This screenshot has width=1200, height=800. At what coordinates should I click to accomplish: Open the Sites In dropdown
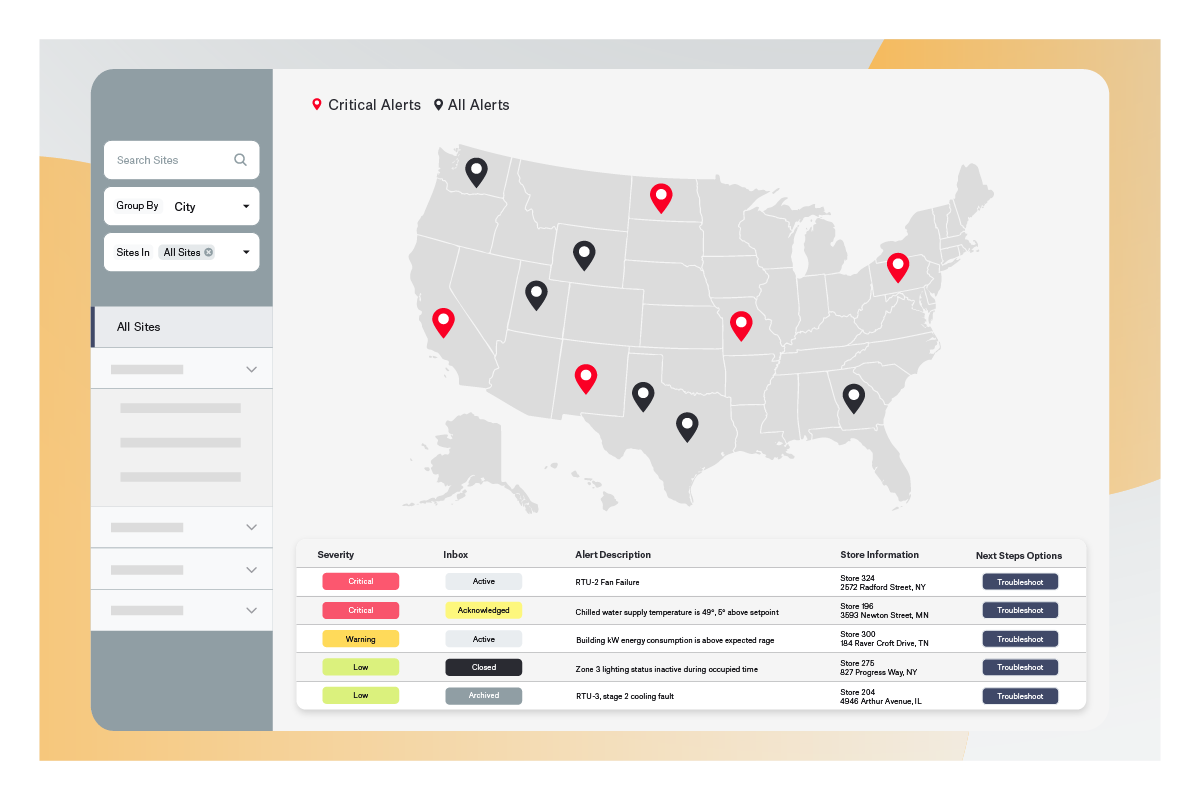[x=246, y=252]
